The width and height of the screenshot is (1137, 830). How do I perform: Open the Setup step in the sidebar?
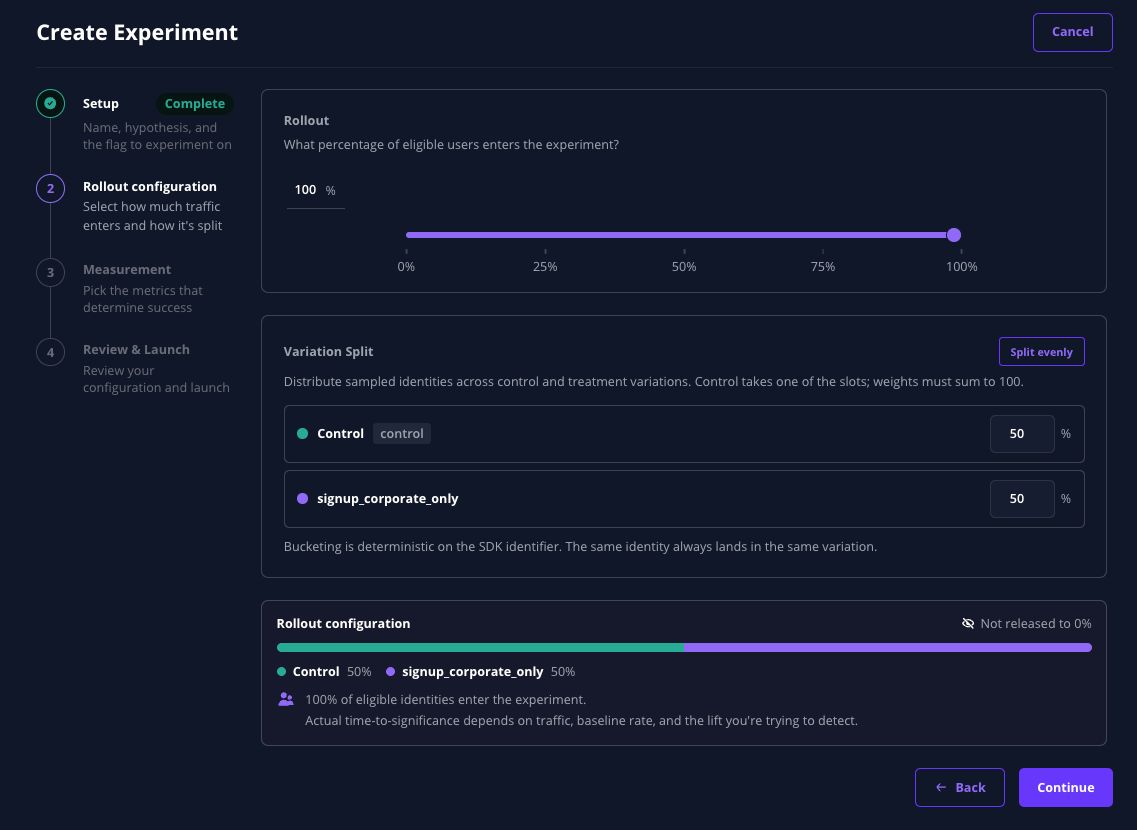(101, 104)
